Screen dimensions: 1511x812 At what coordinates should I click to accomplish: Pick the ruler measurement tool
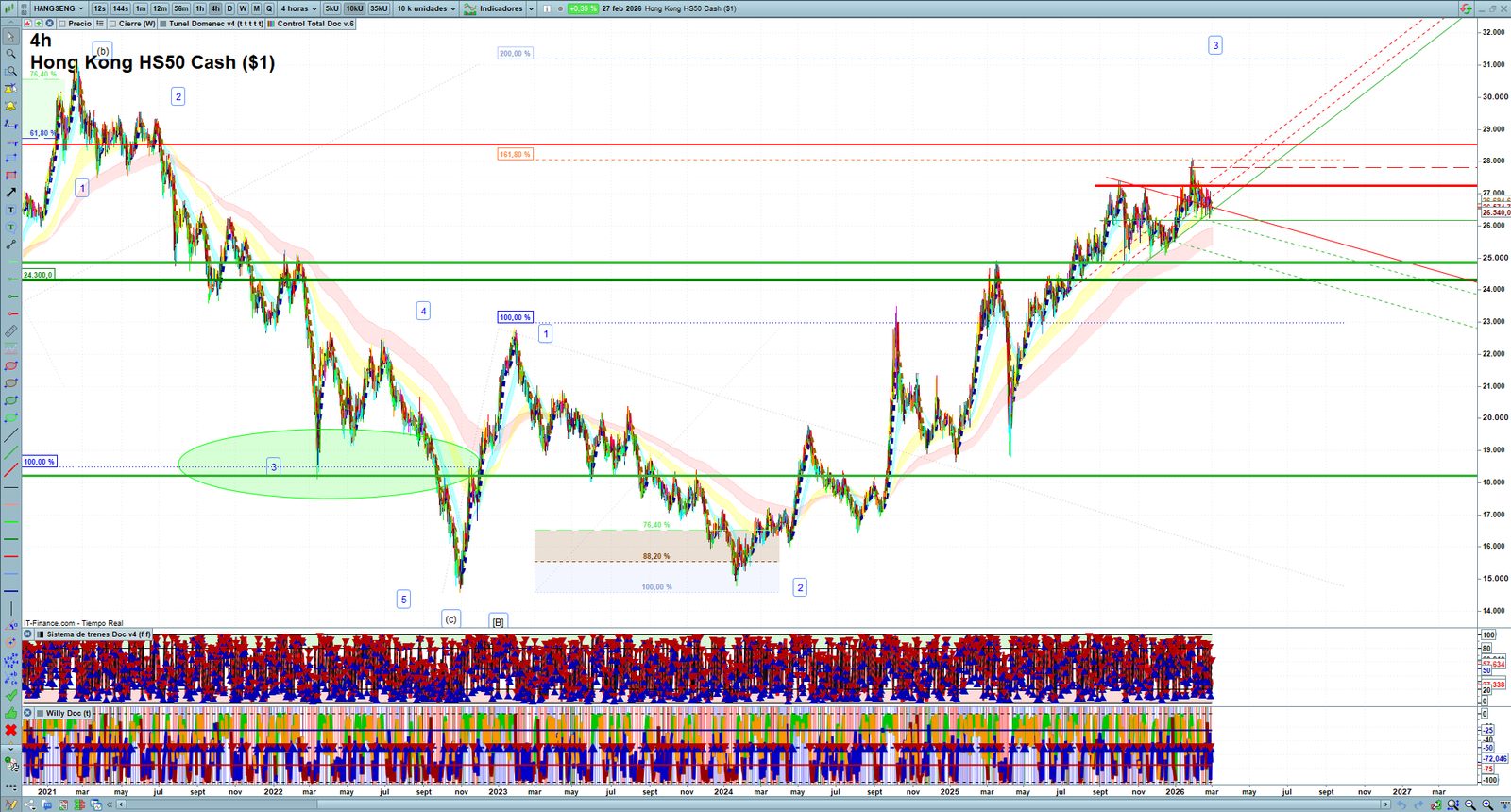(x=10, y=331)
